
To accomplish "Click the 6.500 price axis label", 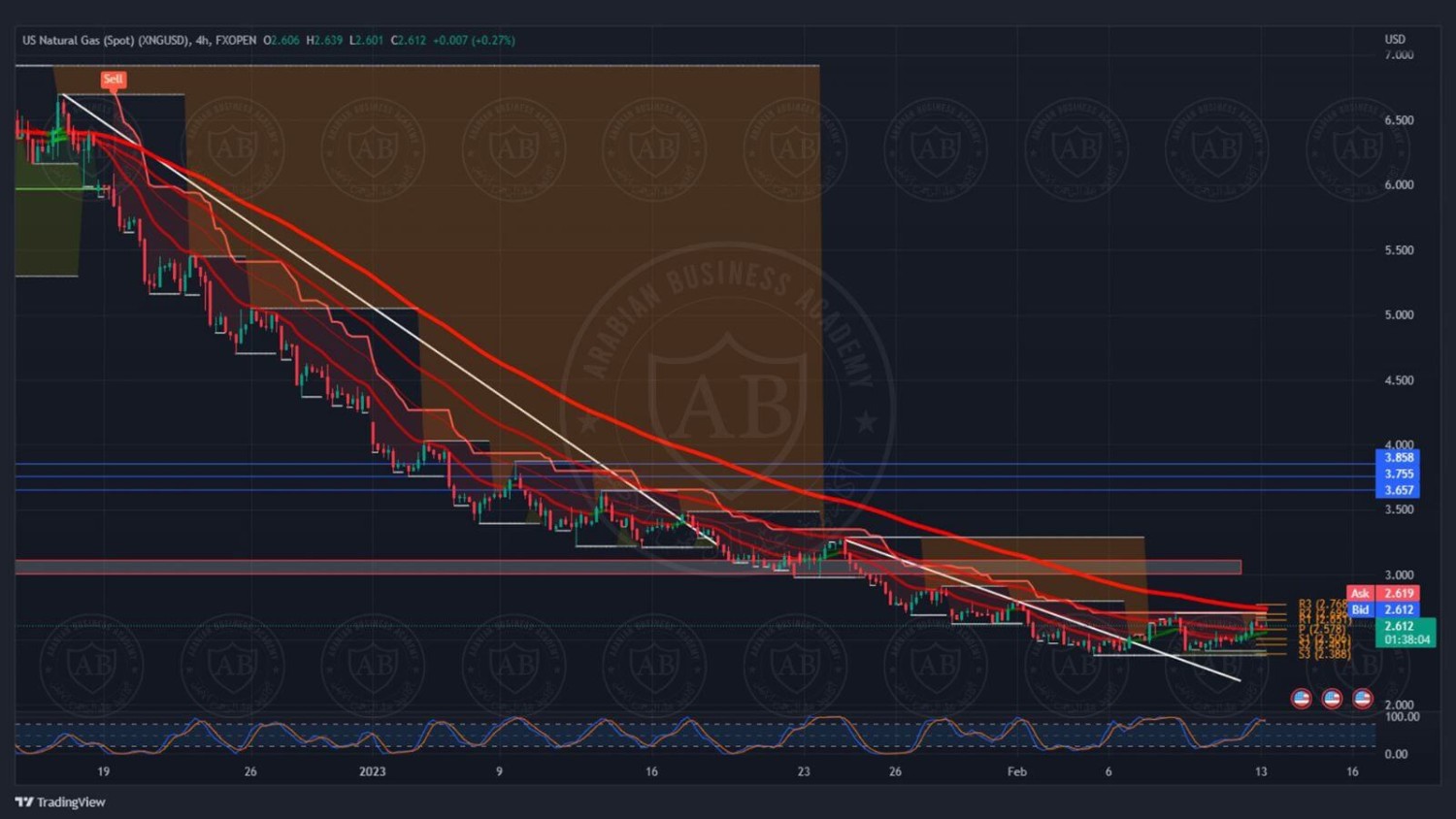I will (1399, 120).
